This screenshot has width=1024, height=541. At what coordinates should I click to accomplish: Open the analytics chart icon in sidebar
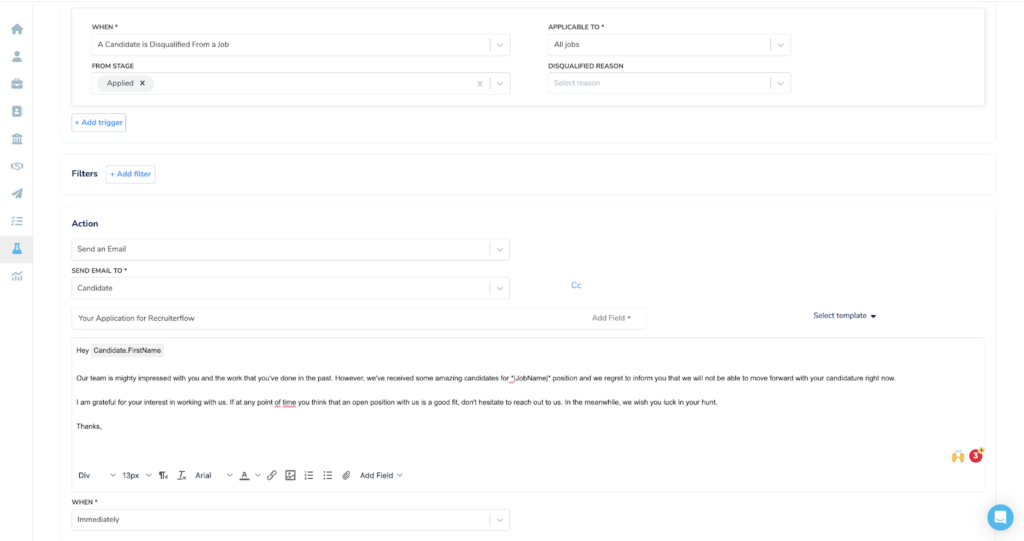pos(17,276)
